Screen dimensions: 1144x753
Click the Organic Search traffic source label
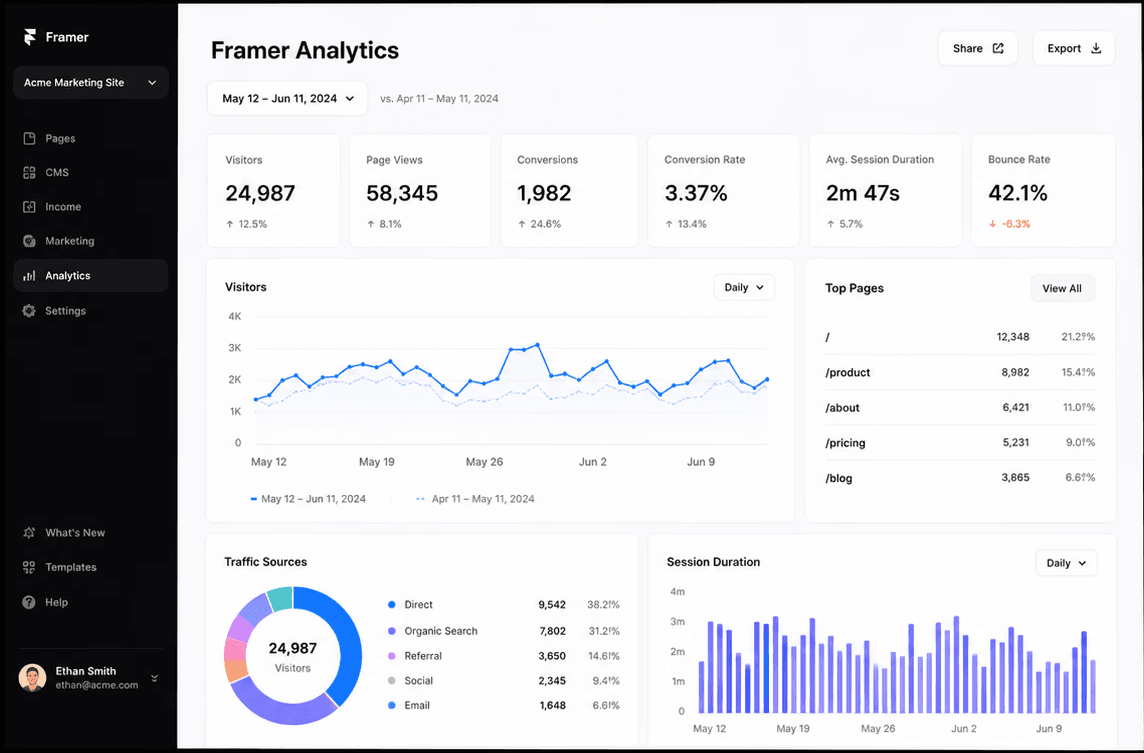pos(441,631)
